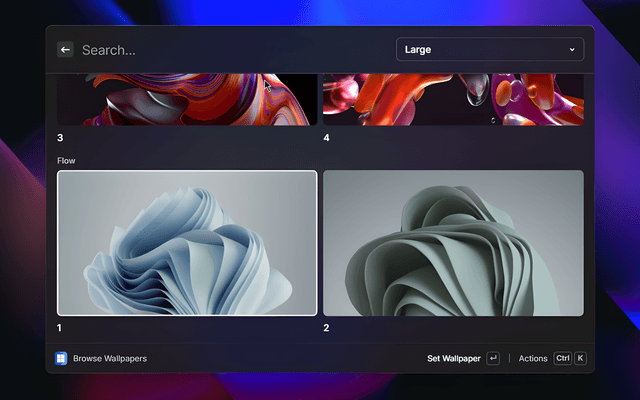Click the Browse Wallpapers label
The width and height of the screenshot is (640, 400).
click(x=110, y=358)
